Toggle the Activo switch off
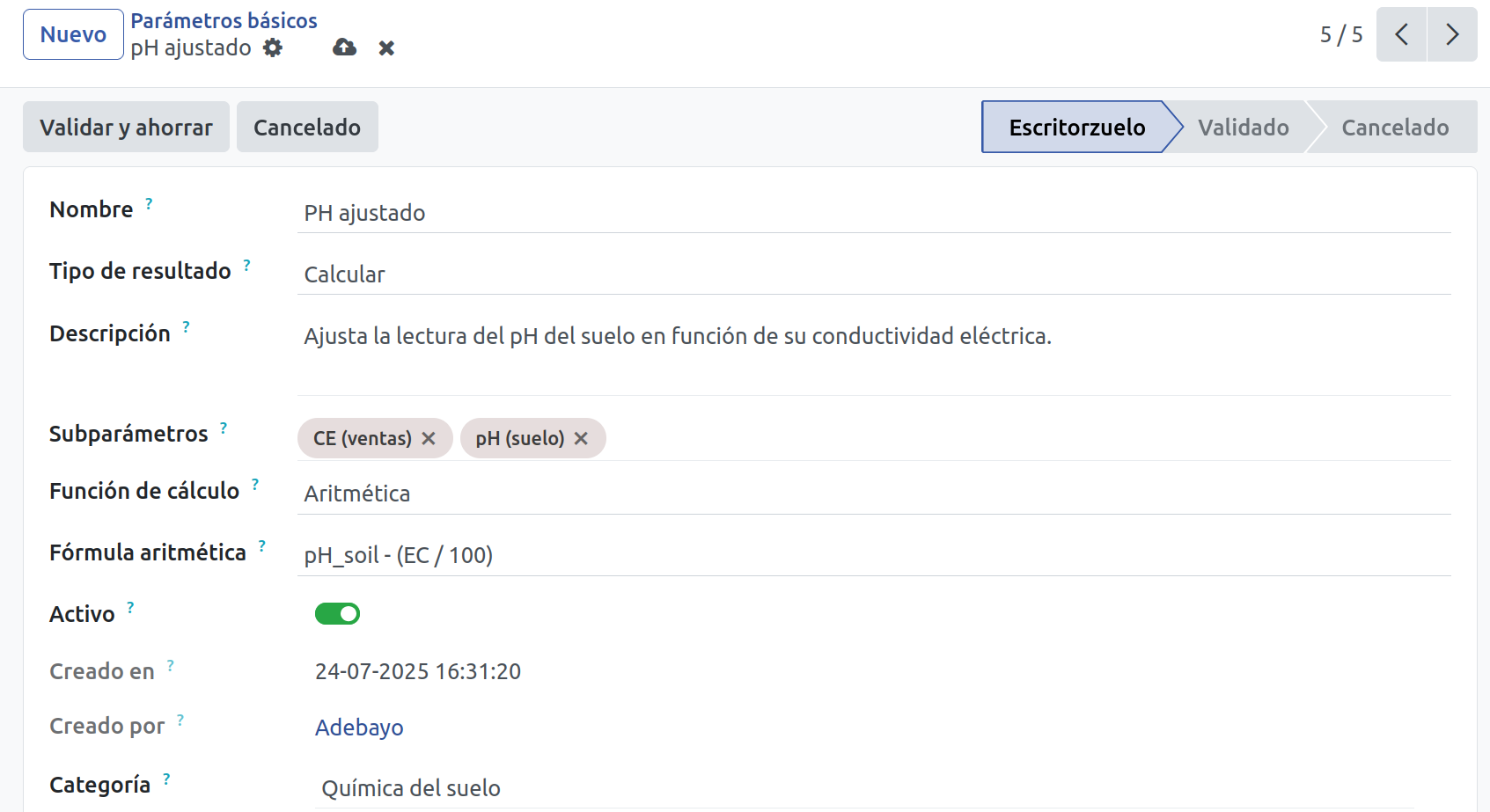 337,613
